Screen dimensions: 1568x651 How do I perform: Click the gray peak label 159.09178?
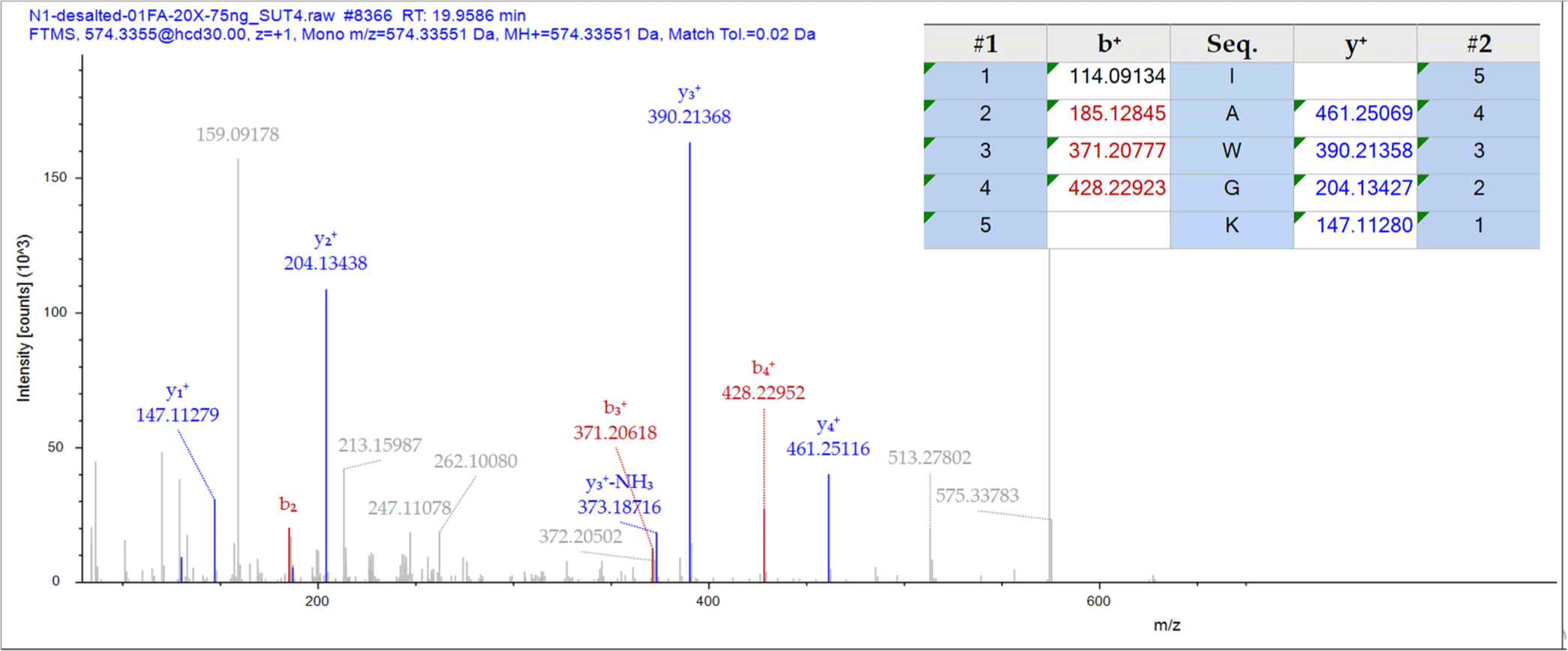tap(237, 135)
